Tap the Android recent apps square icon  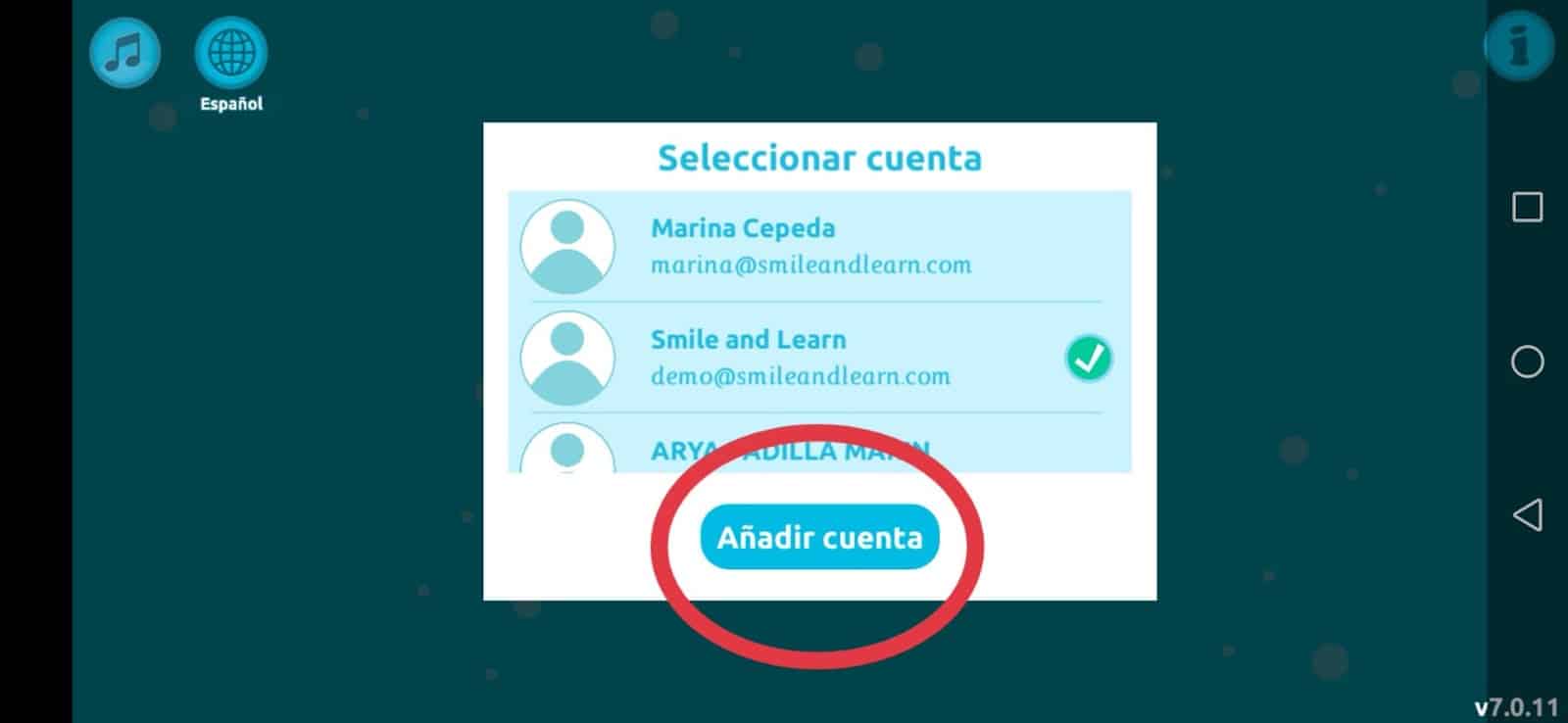point(1527,207)
